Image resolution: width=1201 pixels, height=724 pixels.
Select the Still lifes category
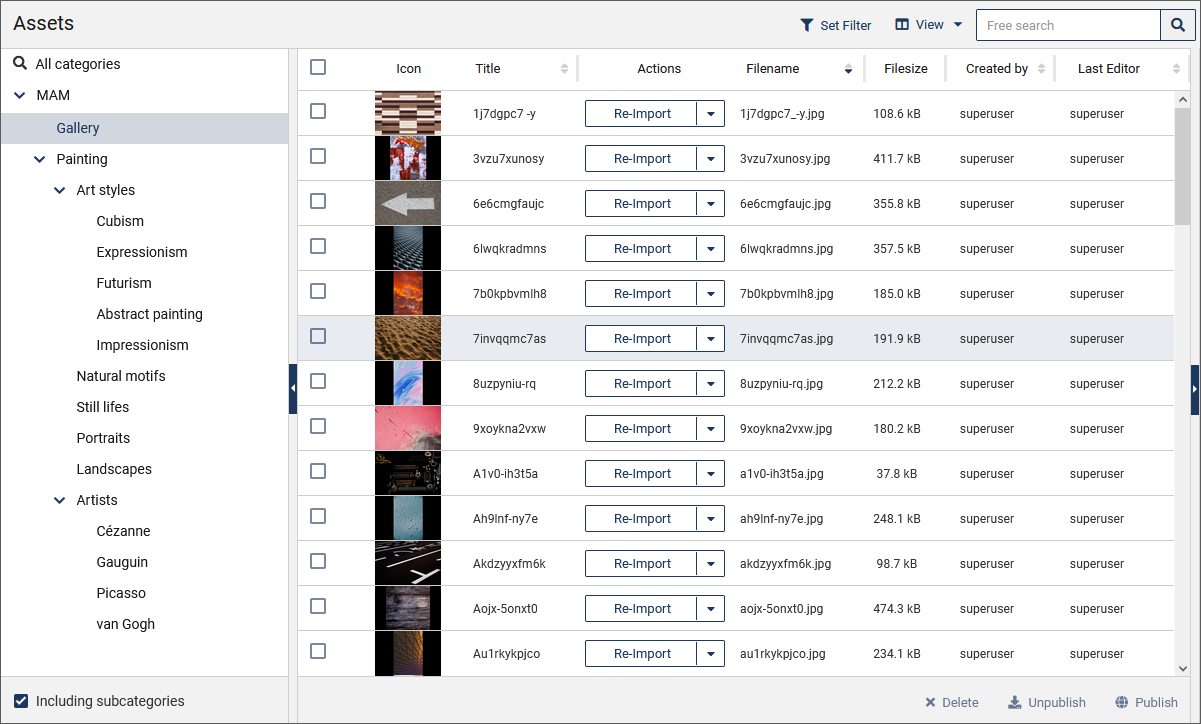pyautogui.click(x=103, y=407)
